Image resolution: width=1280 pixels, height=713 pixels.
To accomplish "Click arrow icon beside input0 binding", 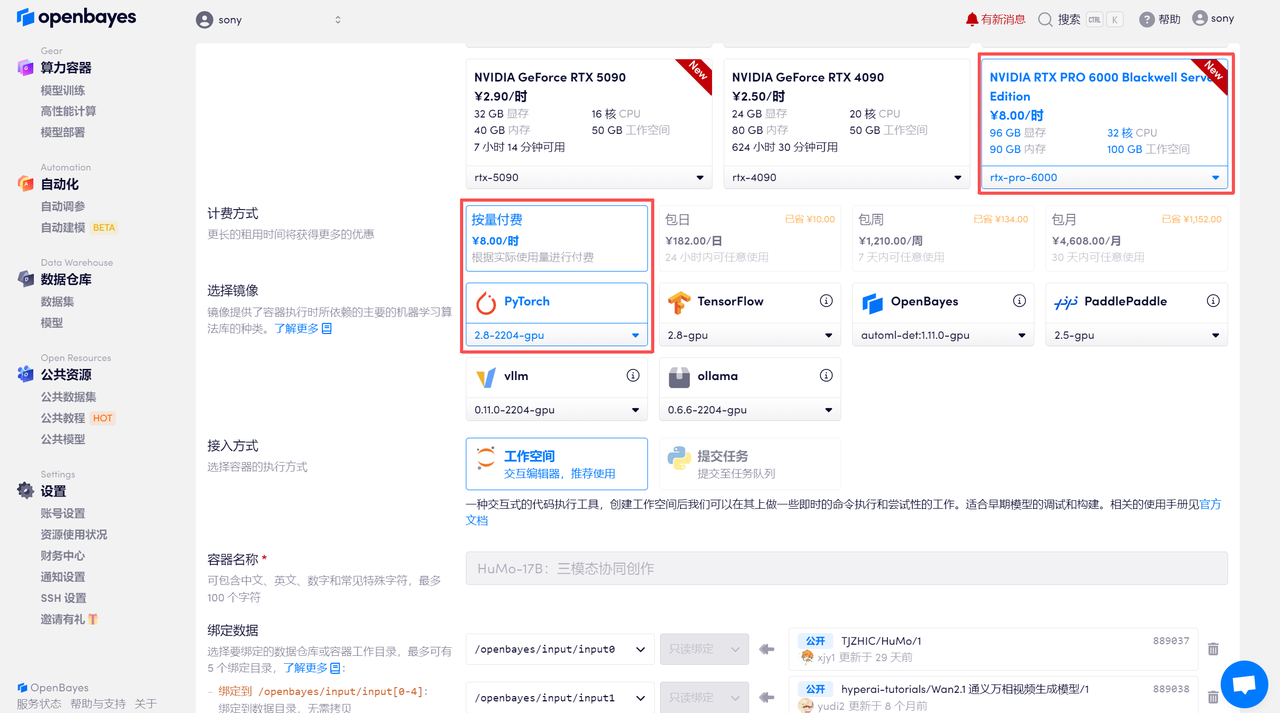I will pyautogui.click(x=767, y=649).
